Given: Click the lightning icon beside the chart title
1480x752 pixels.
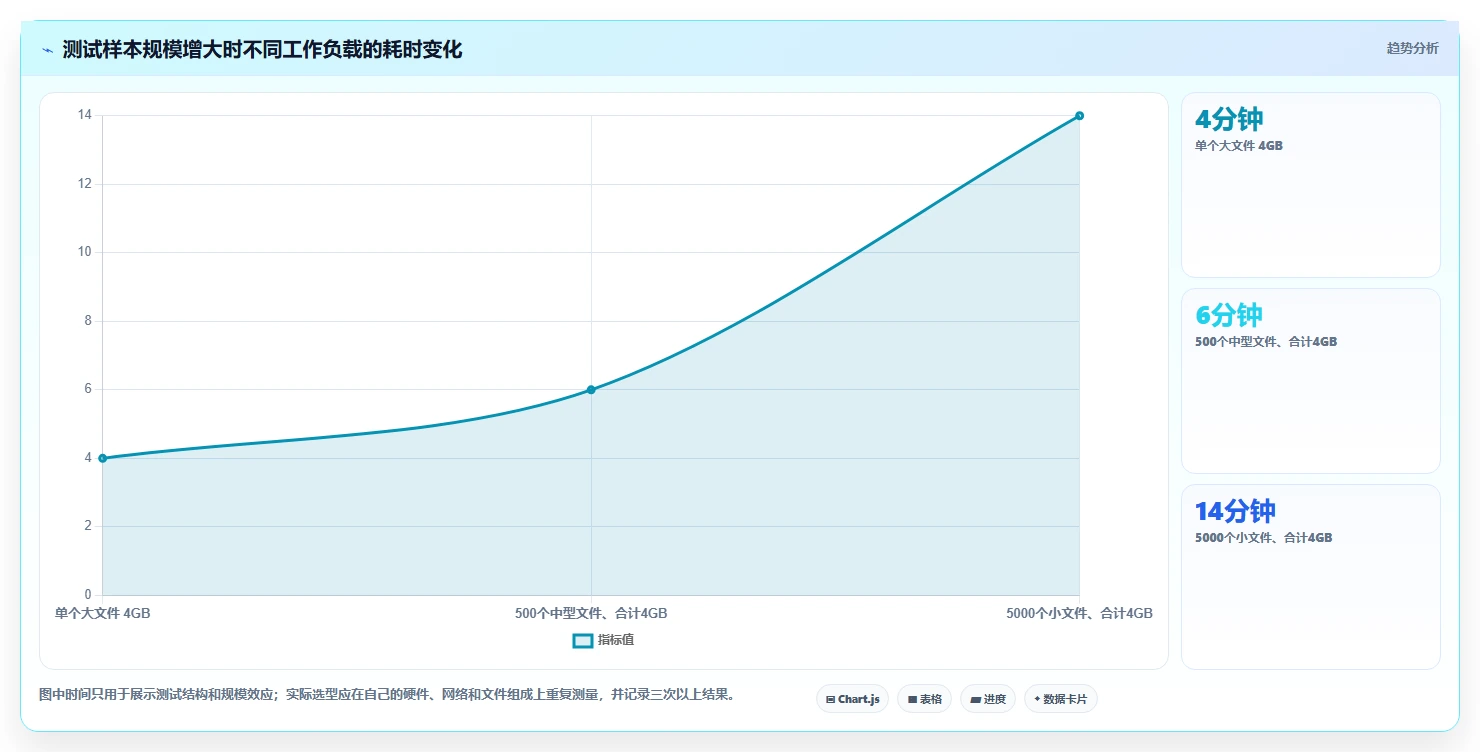Looking at the screenshot, I should 47,50.
